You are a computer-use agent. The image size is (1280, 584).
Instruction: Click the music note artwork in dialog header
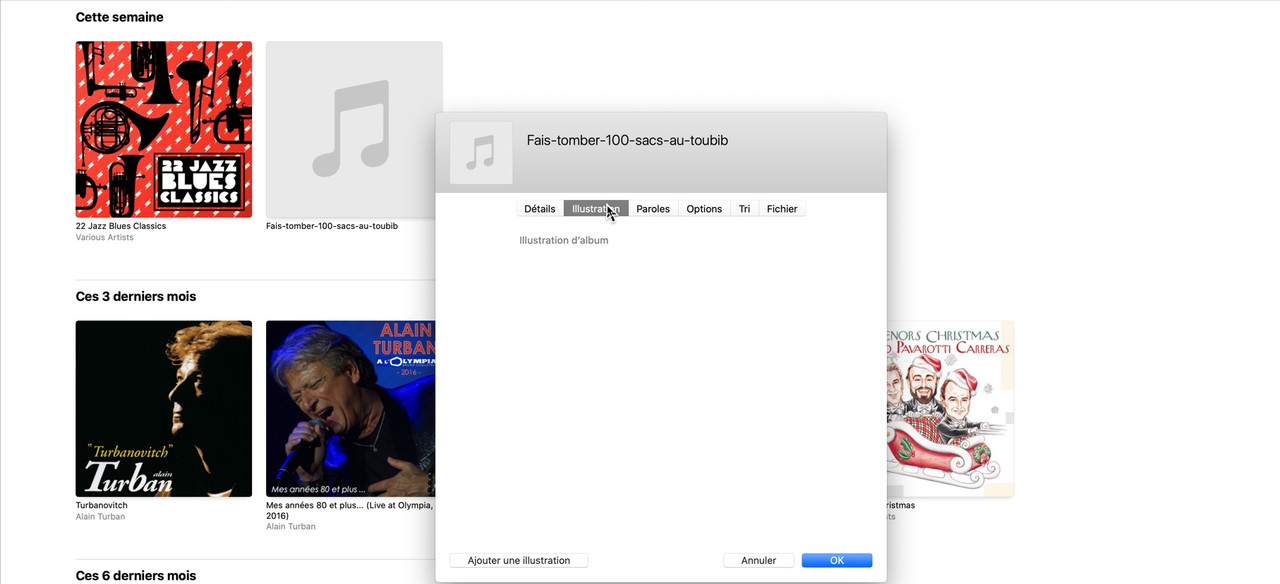click(481, 153)
